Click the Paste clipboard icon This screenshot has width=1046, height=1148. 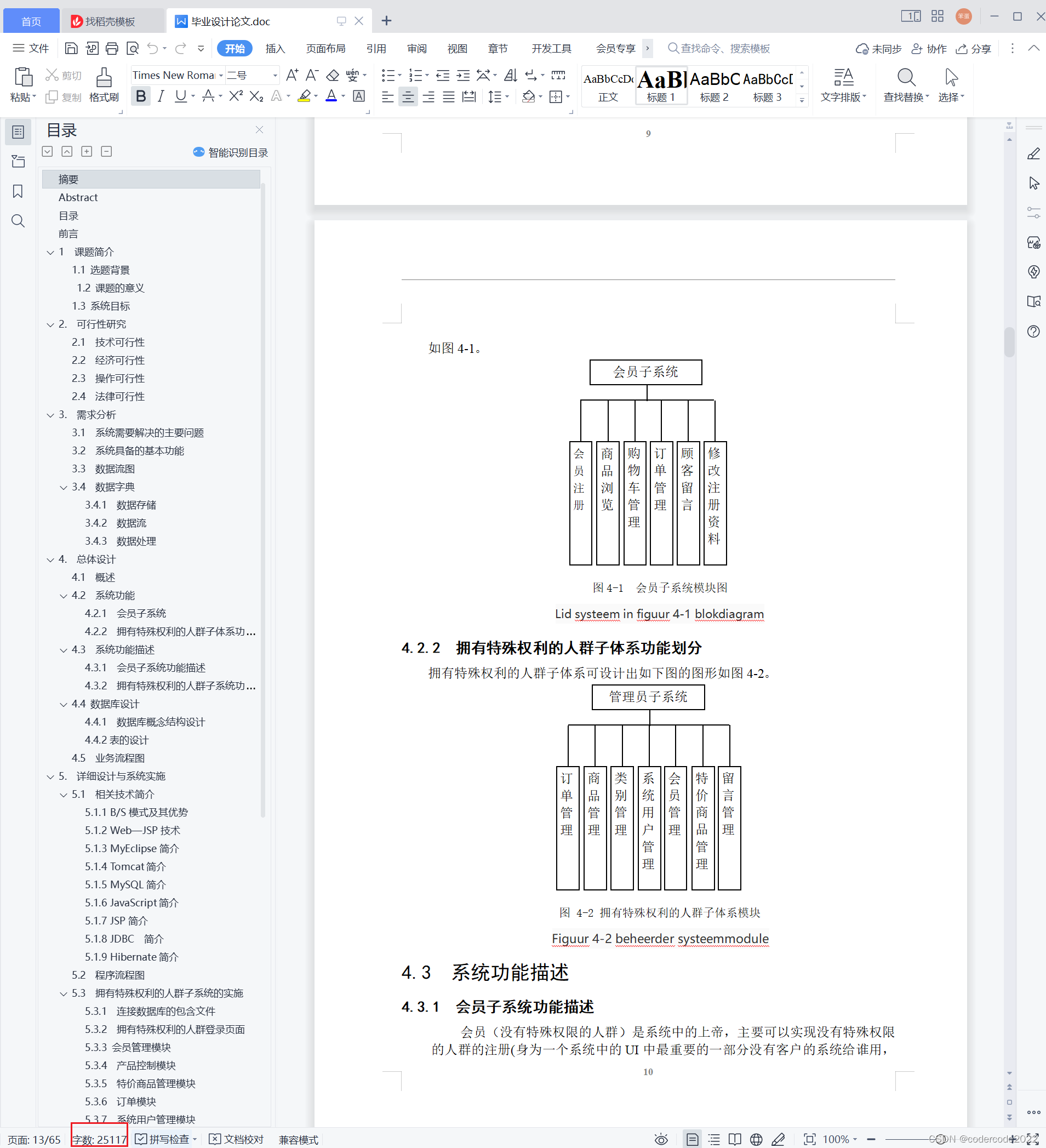point(23,77)
